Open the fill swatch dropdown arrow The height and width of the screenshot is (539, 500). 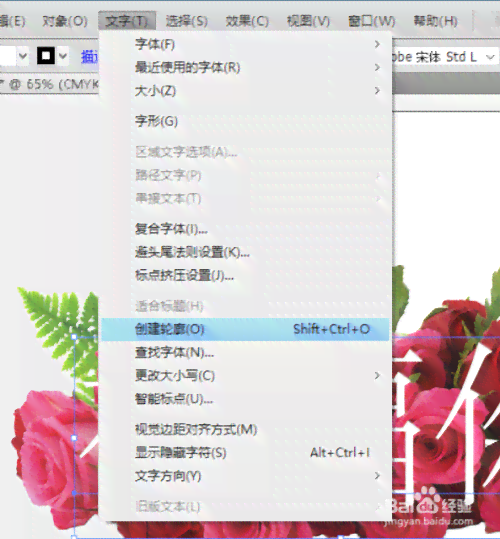(23, 56)
